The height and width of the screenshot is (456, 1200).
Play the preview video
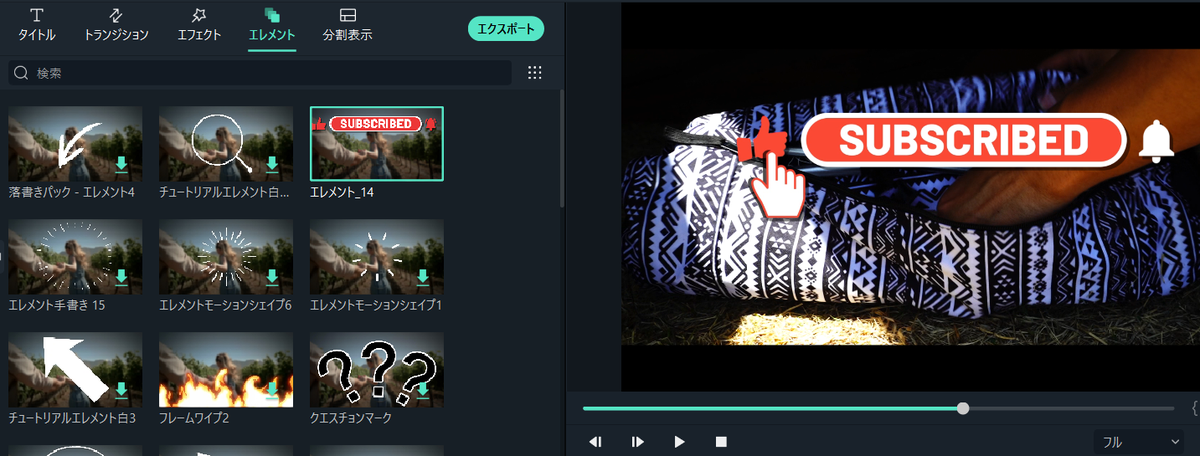(679, 441)
